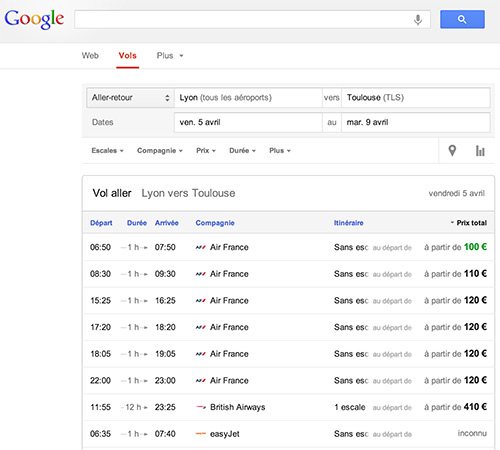
Task: Click the 12 h duration on British Airways row
Action: (133, 407)
